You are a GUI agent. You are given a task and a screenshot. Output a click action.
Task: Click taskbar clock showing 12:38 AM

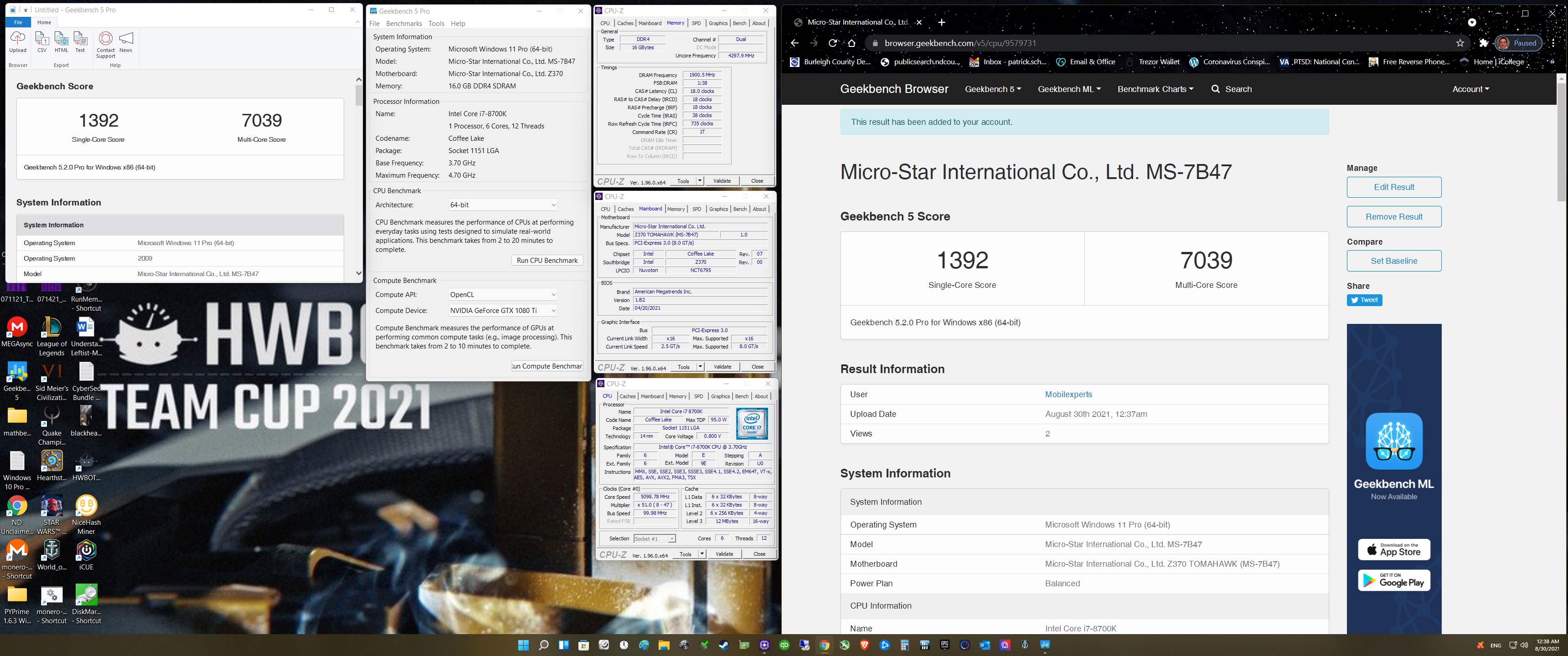point(1547,645)
